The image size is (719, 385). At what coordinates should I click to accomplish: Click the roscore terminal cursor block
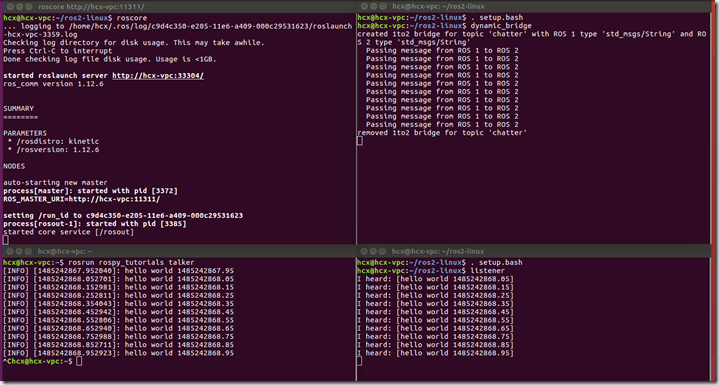(x=6, y=240)
